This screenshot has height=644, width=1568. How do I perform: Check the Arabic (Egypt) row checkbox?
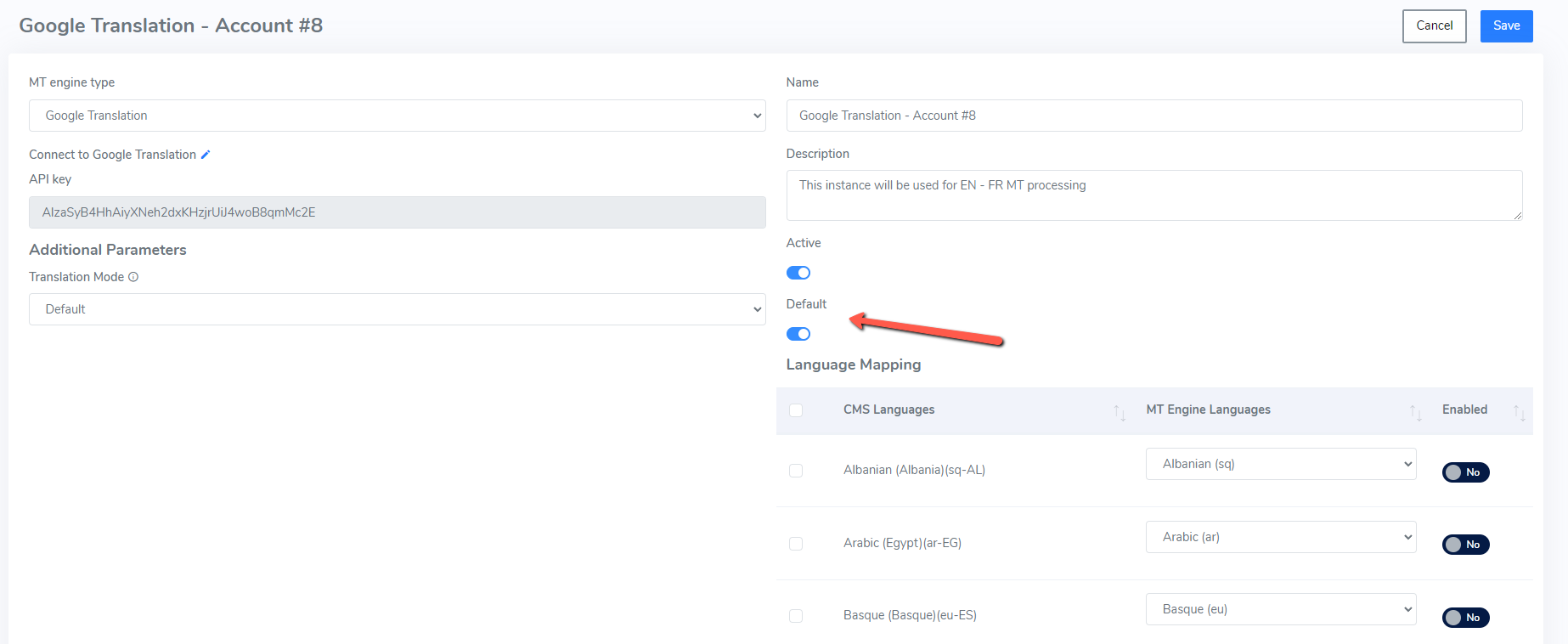796,544
